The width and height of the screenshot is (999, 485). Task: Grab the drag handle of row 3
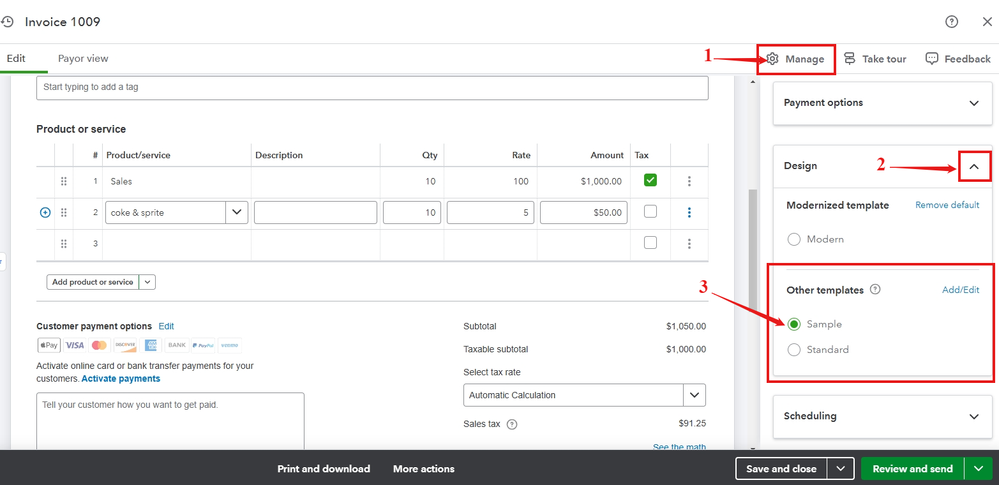[64, 243]
